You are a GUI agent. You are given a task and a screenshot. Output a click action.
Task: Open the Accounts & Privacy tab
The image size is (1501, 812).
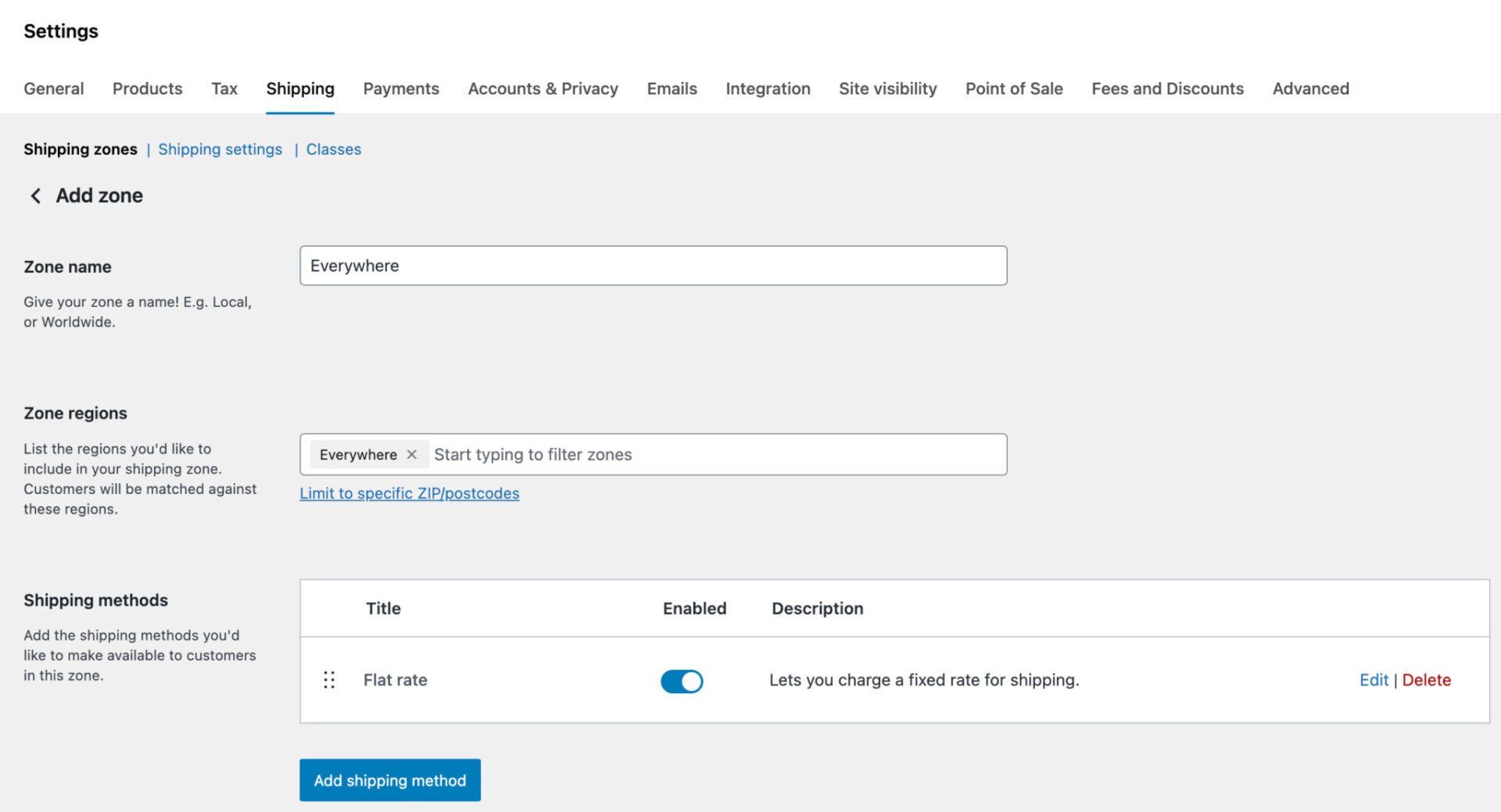[x=543, y=88]
